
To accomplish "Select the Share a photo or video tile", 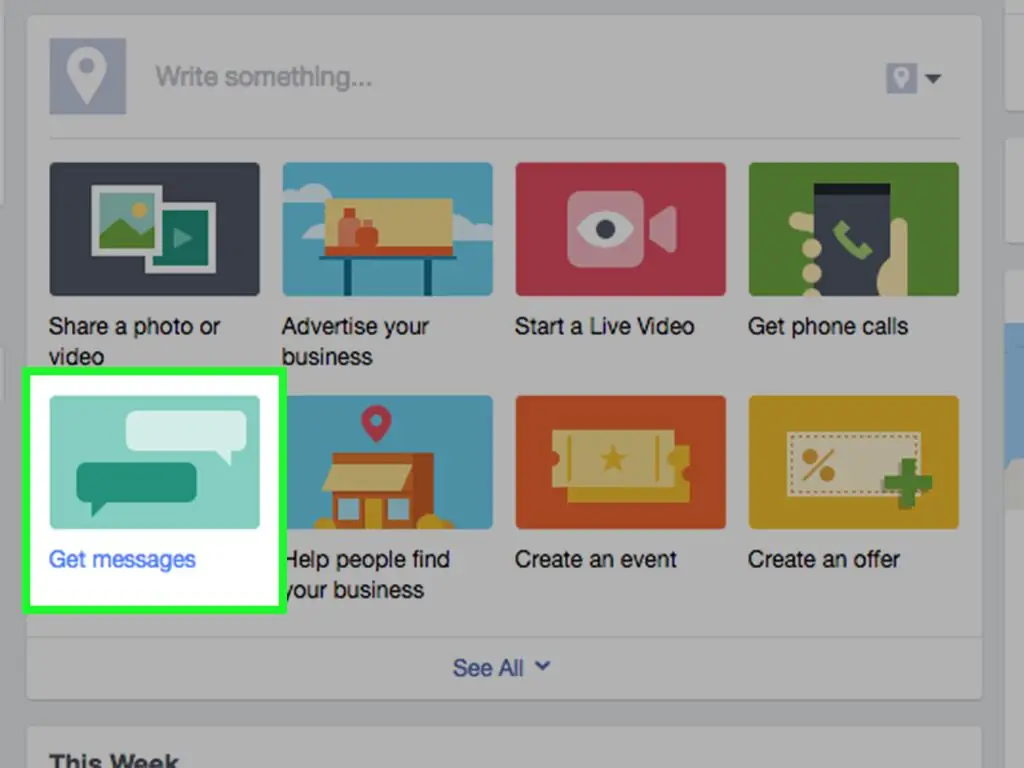I will (154, 227).
